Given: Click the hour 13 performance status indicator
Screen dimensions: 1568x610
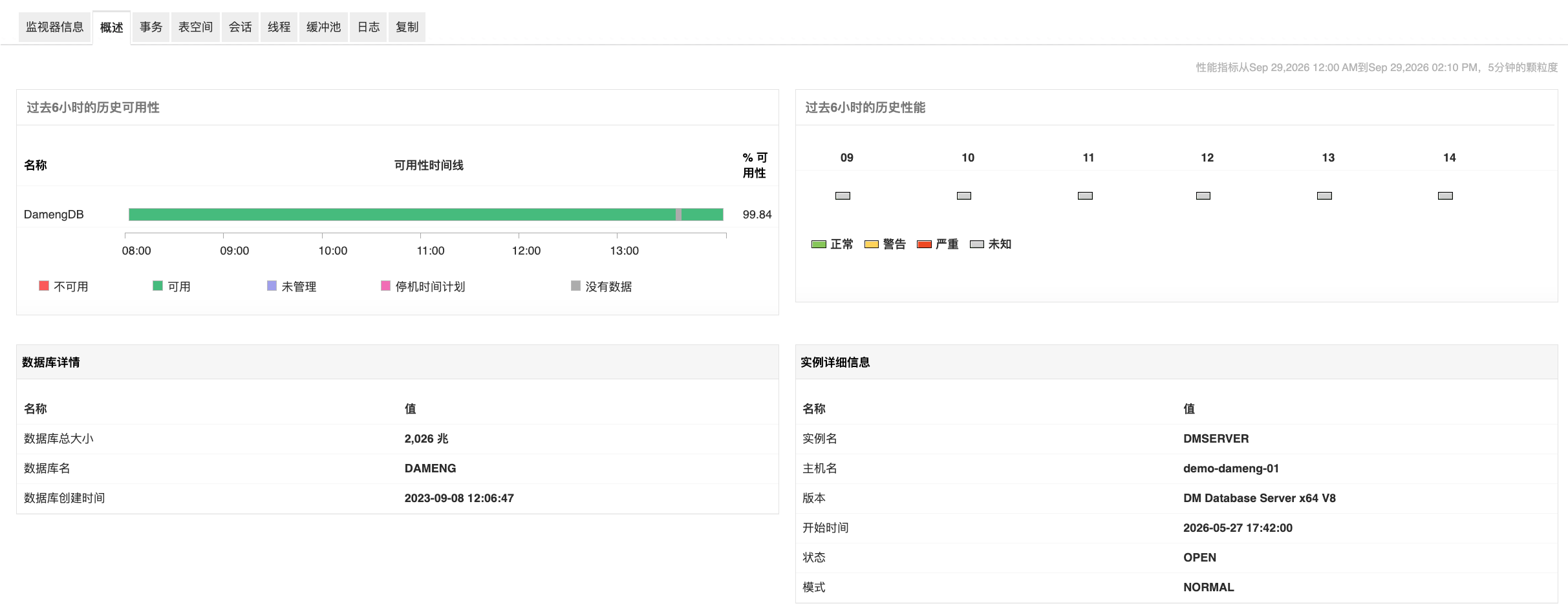Looking at the screenshot, I should click(x=1324, y=196).
